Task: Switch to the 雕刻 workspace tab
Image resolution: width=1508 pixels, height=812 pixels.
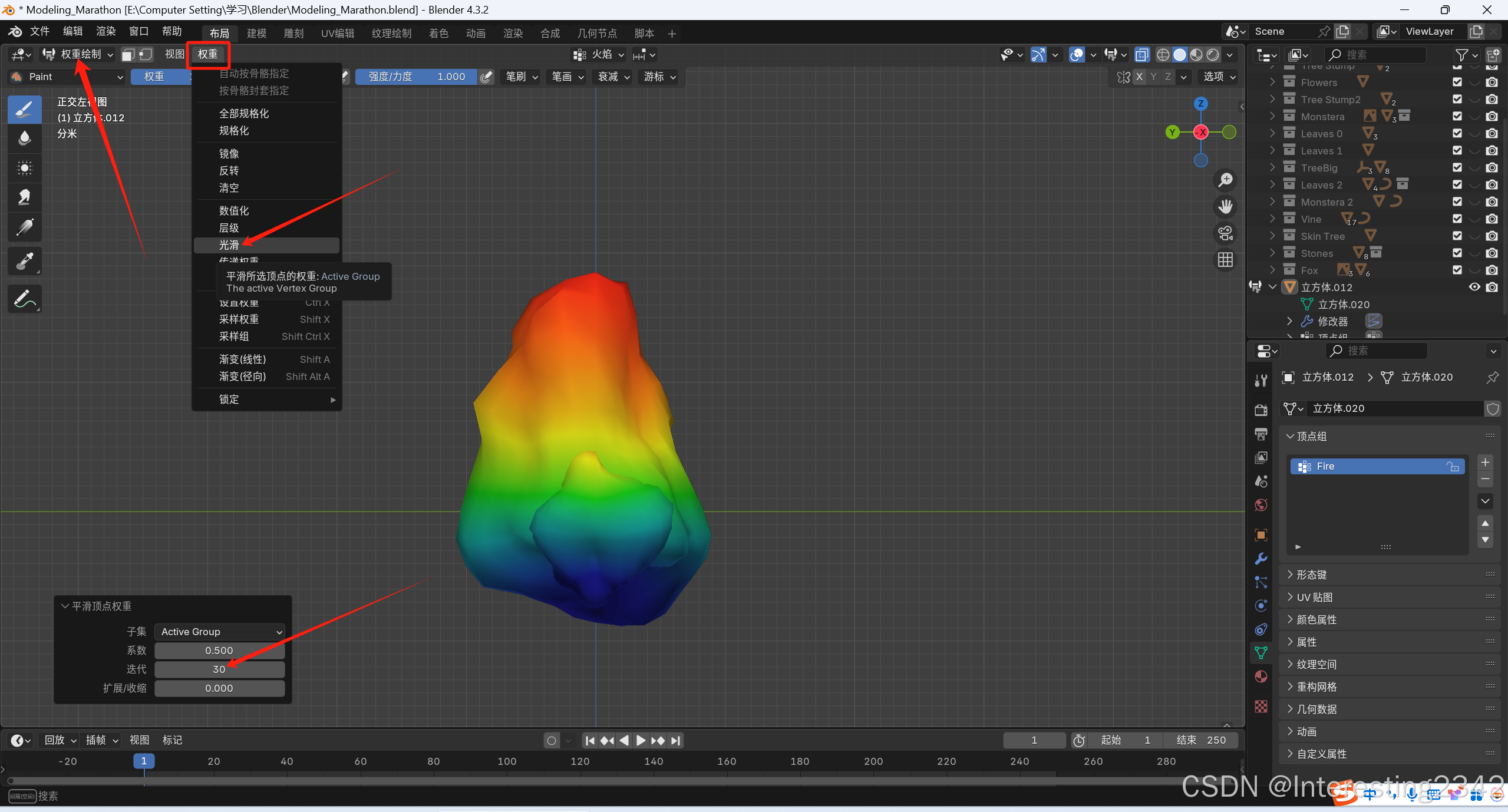Action: (x=293, y=33)
